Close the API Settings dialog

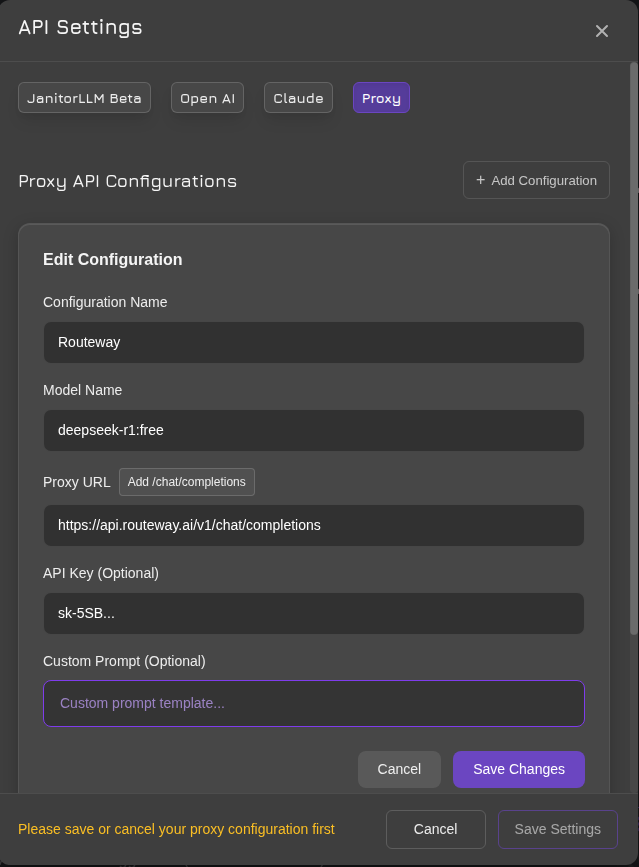click(x=601, y=31)
